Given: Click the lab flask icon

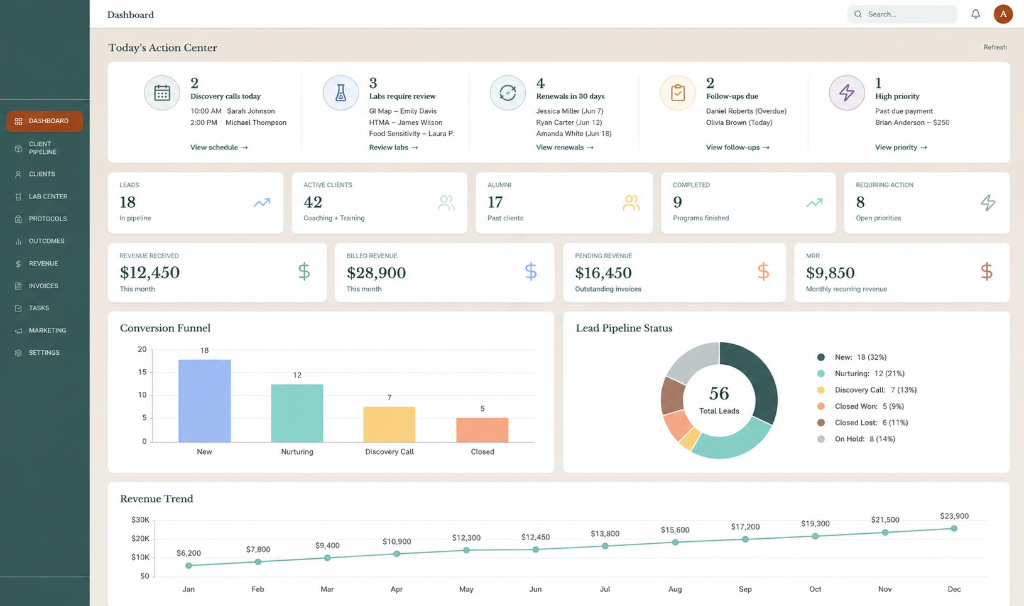Looking at the screenshot, I should 340,93.
